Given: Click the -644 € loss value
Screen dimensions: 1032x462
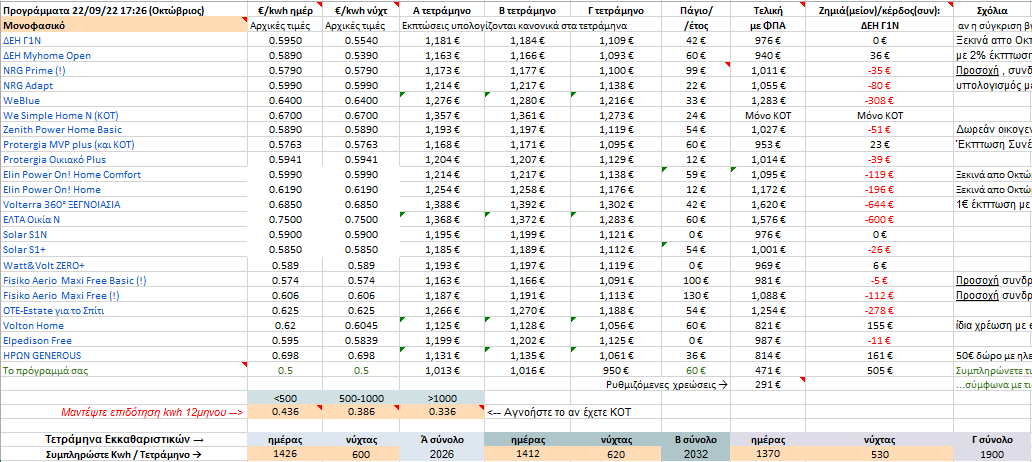Looking at the screenshot, I should click(879, 205).
